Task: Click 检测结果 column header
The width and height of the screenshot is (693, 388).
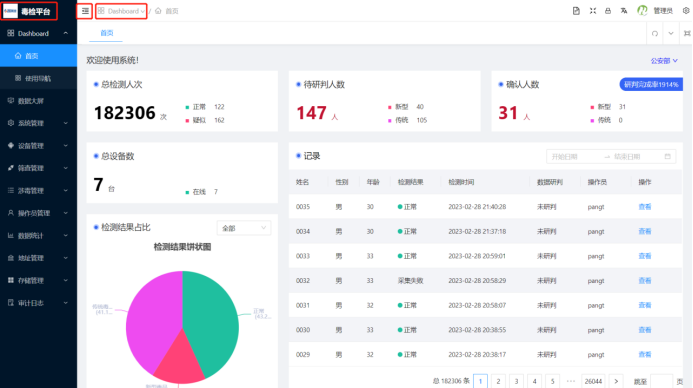Action: point(411,182)
